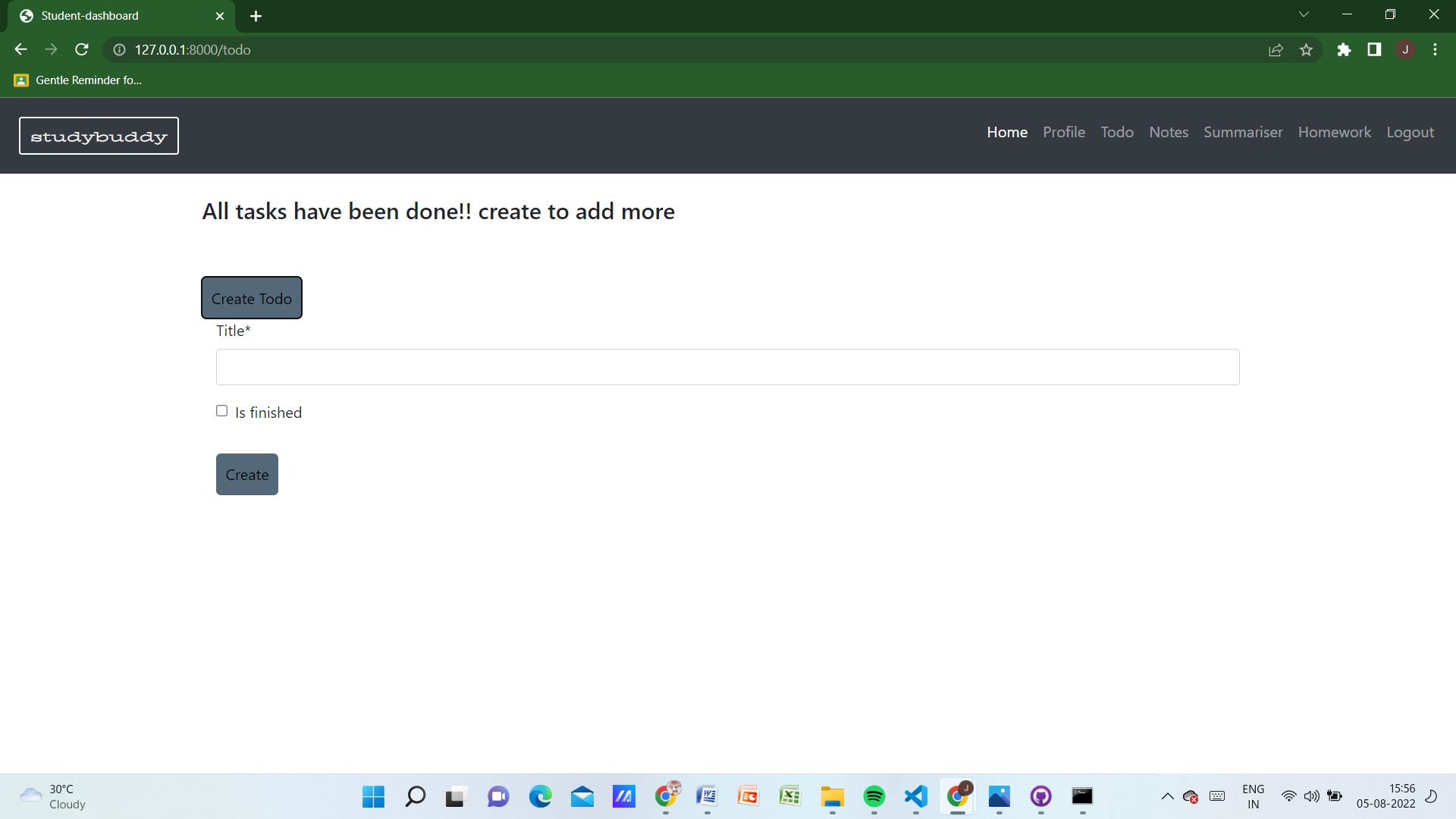Go back with browser back arrow
The height and width of the screenshot is (819, 1456).
click(20, 49)
